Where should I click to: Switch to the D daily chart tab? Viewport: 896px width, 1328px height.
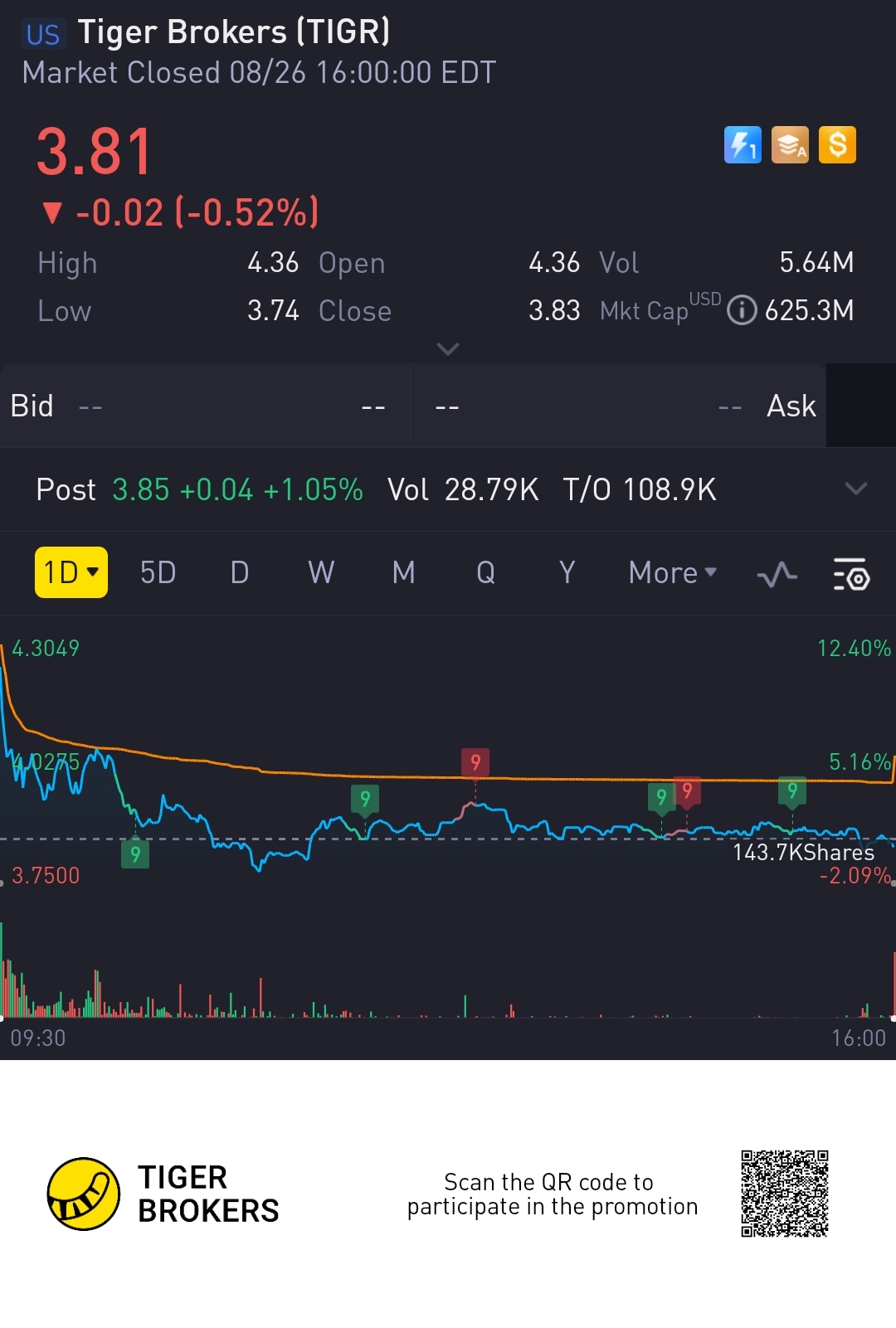tap(240, 572)
